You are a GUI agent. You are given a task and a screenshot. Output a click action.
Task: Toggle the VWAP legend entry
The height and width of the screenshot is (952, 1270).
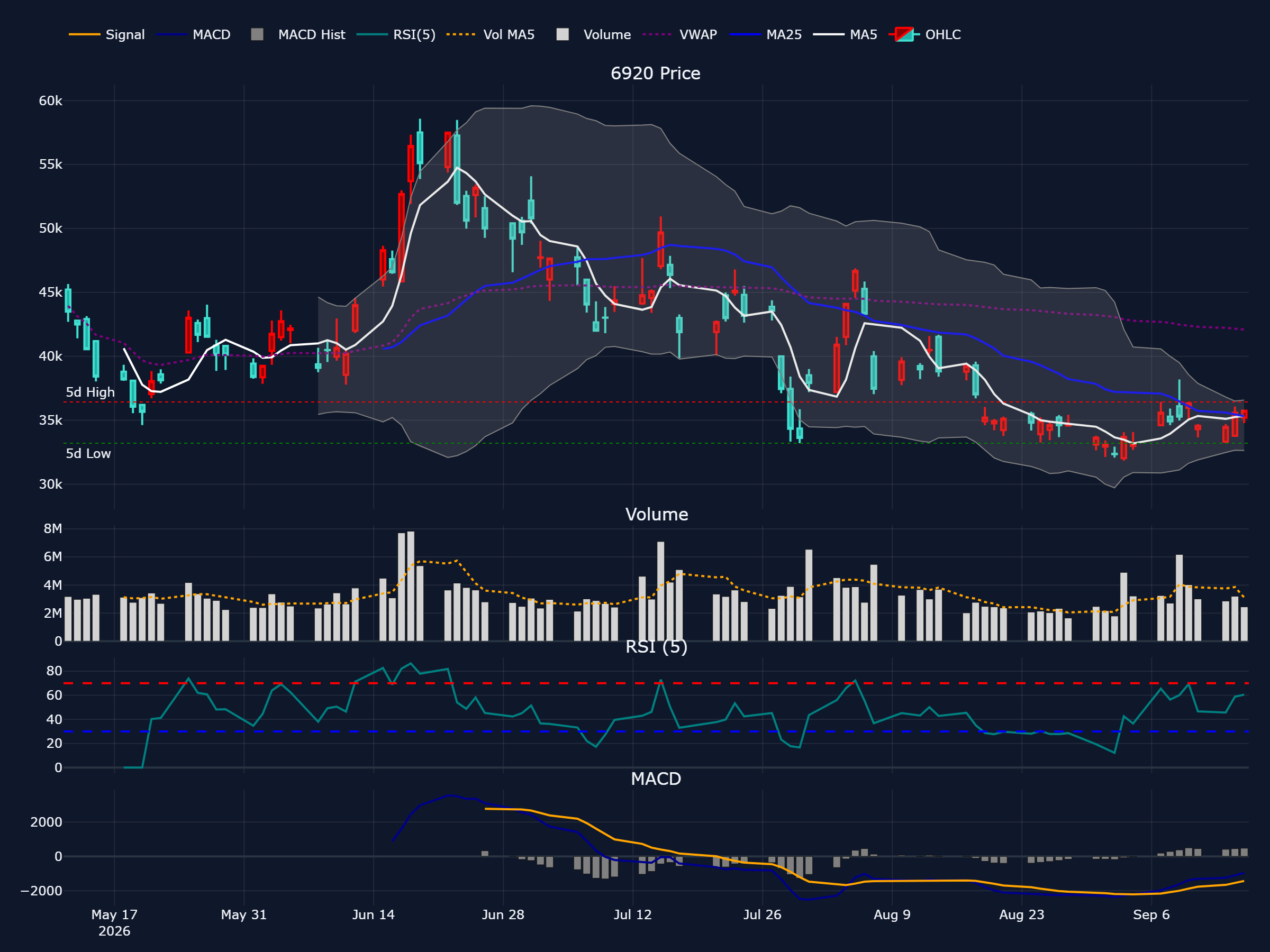coord(680,34)
